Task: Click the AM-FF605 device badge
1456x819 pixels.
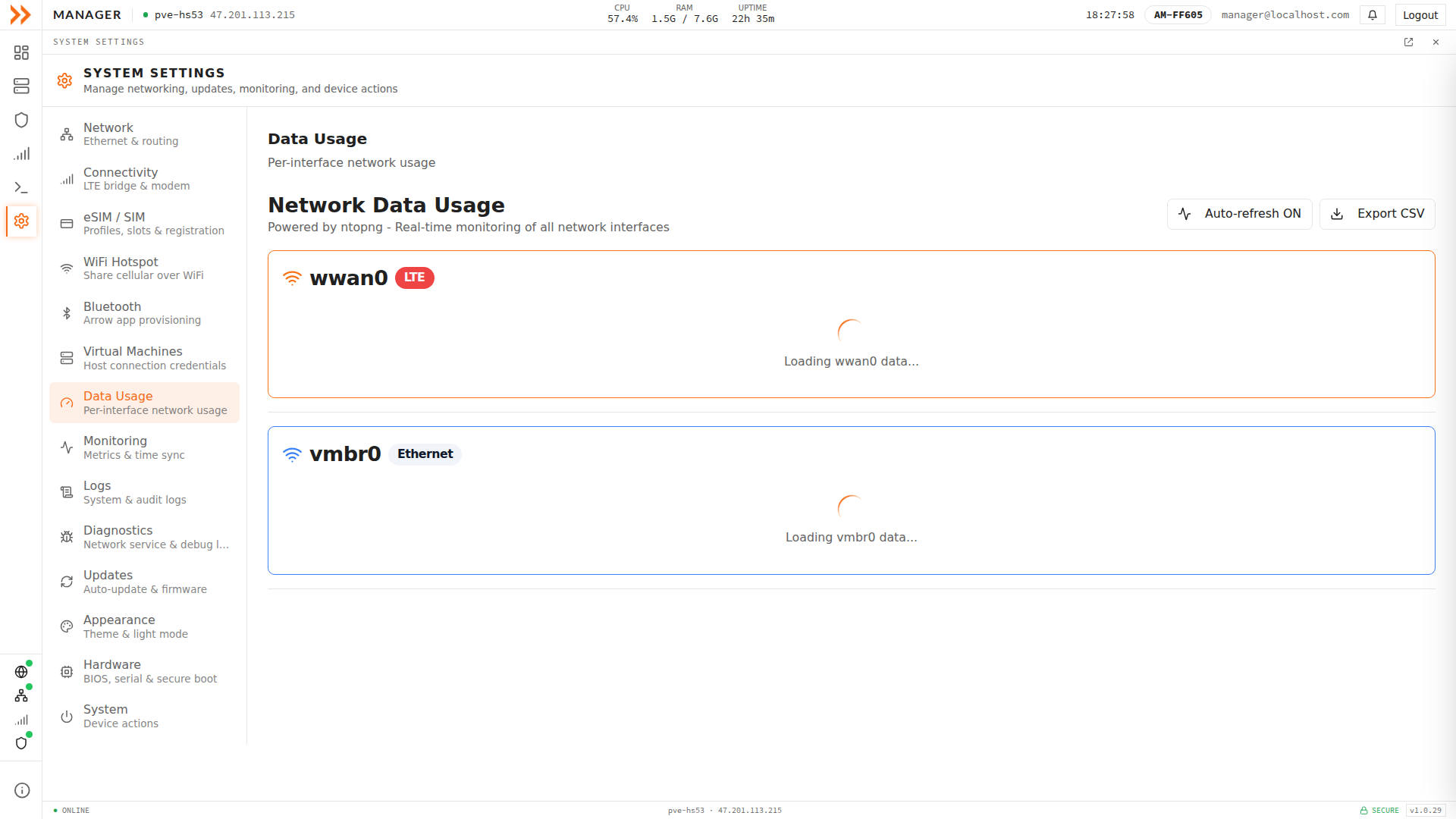Action: 1178,15
